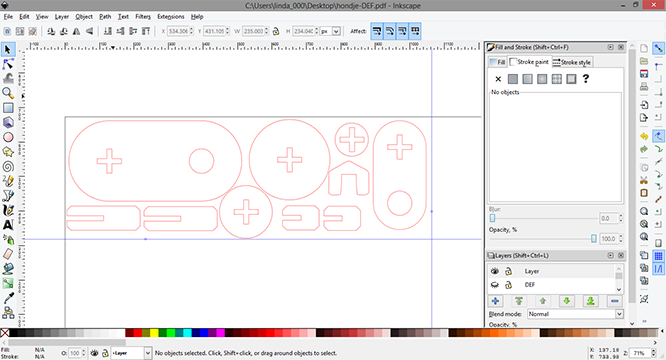Select the Bezier pen tool
The width and height of the screenshot is (666, 360).
8,196
